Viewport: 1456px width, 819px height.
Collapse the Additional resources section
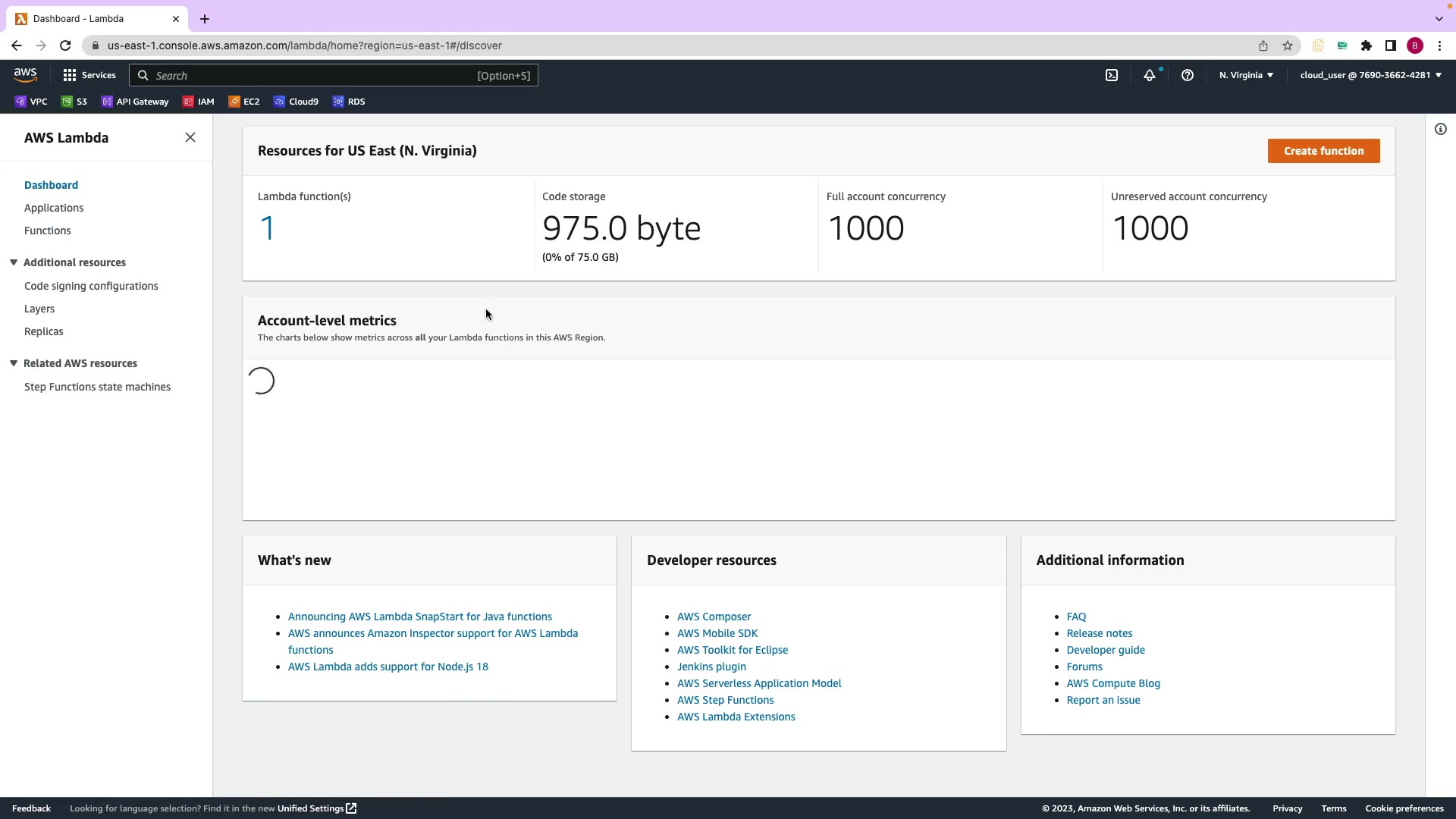click(x=14, y=262)
